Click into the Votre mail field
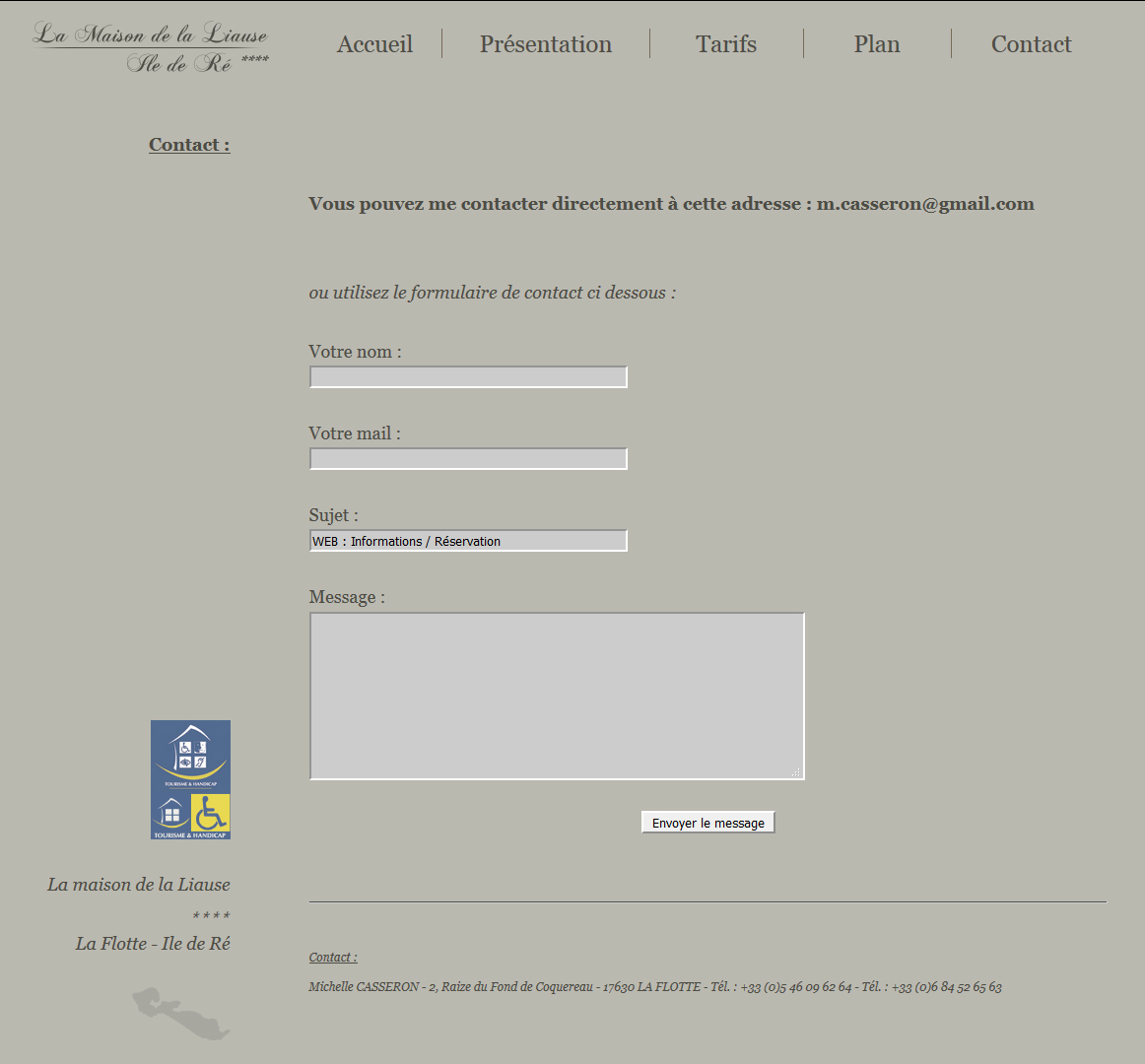Viewport: 1145px width, 1064px height. coord(468,459)
